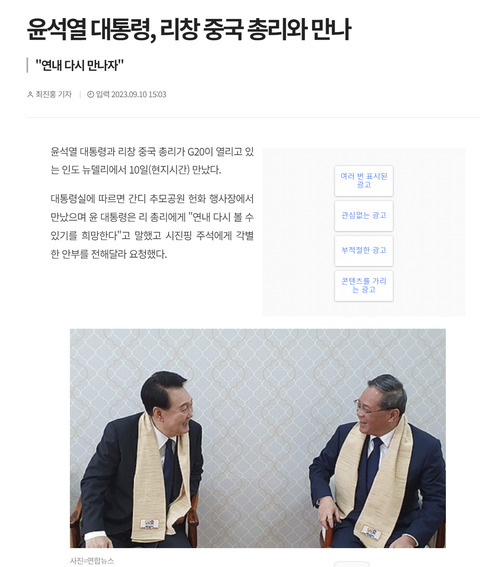Viewport: 480px width, 567px height.
Task: Open the article photo of two leaders
Action: 258,438
